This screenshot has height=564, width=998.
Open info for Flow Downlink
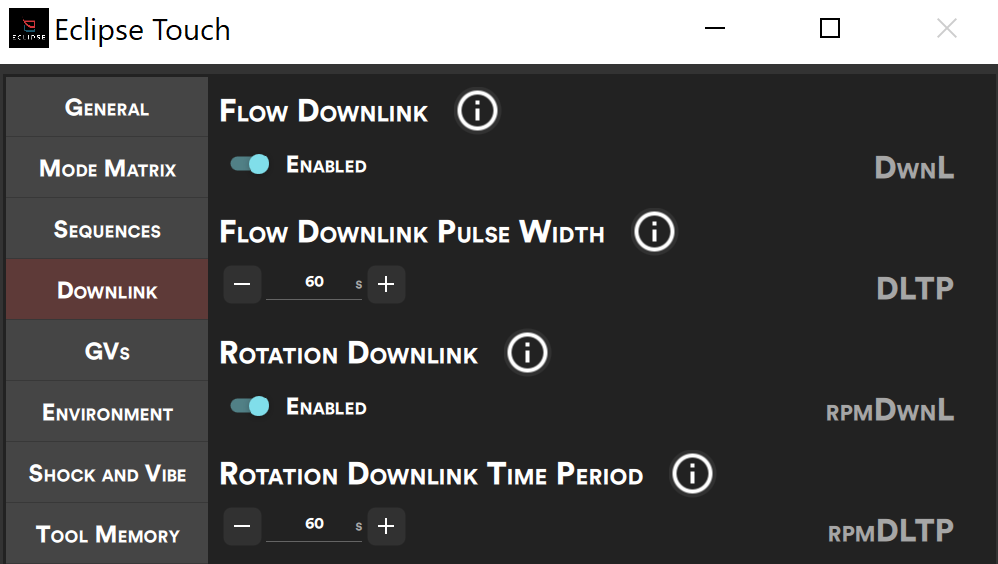coord(477,111)
